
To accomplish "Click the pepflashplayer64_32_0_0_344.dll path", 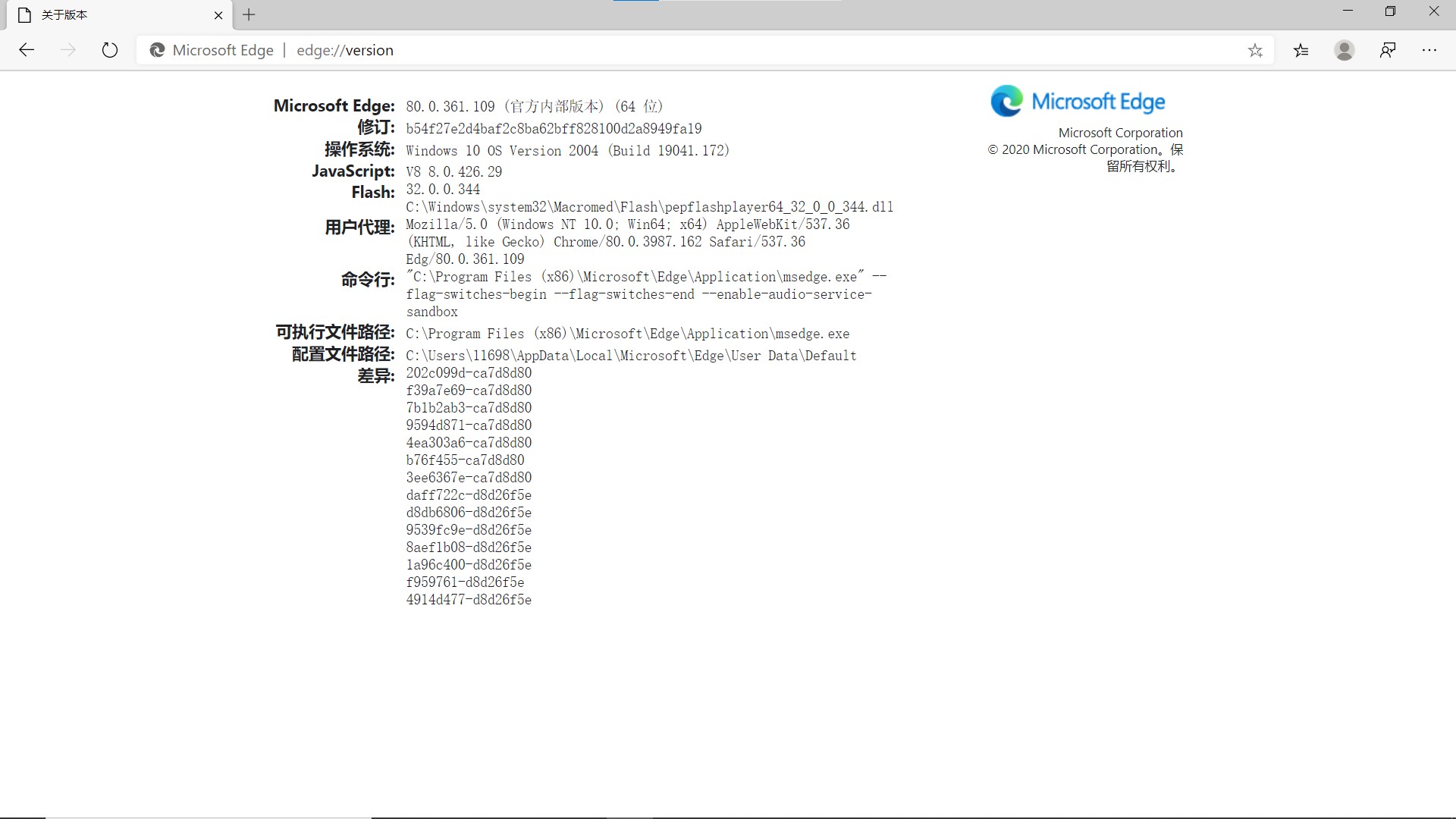I will point(649,206).
